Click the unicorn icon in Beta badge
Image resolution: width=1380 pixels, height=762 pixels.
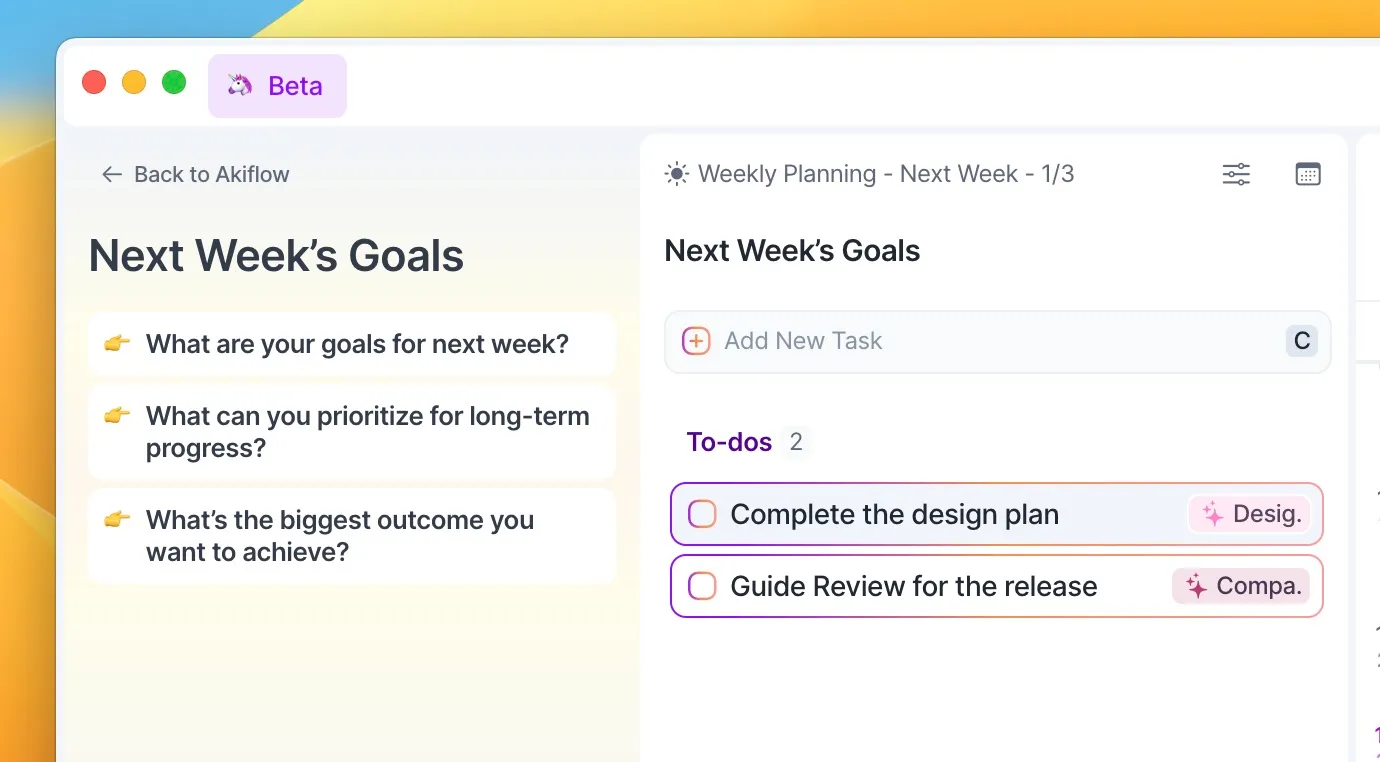[x=240, y=85]
